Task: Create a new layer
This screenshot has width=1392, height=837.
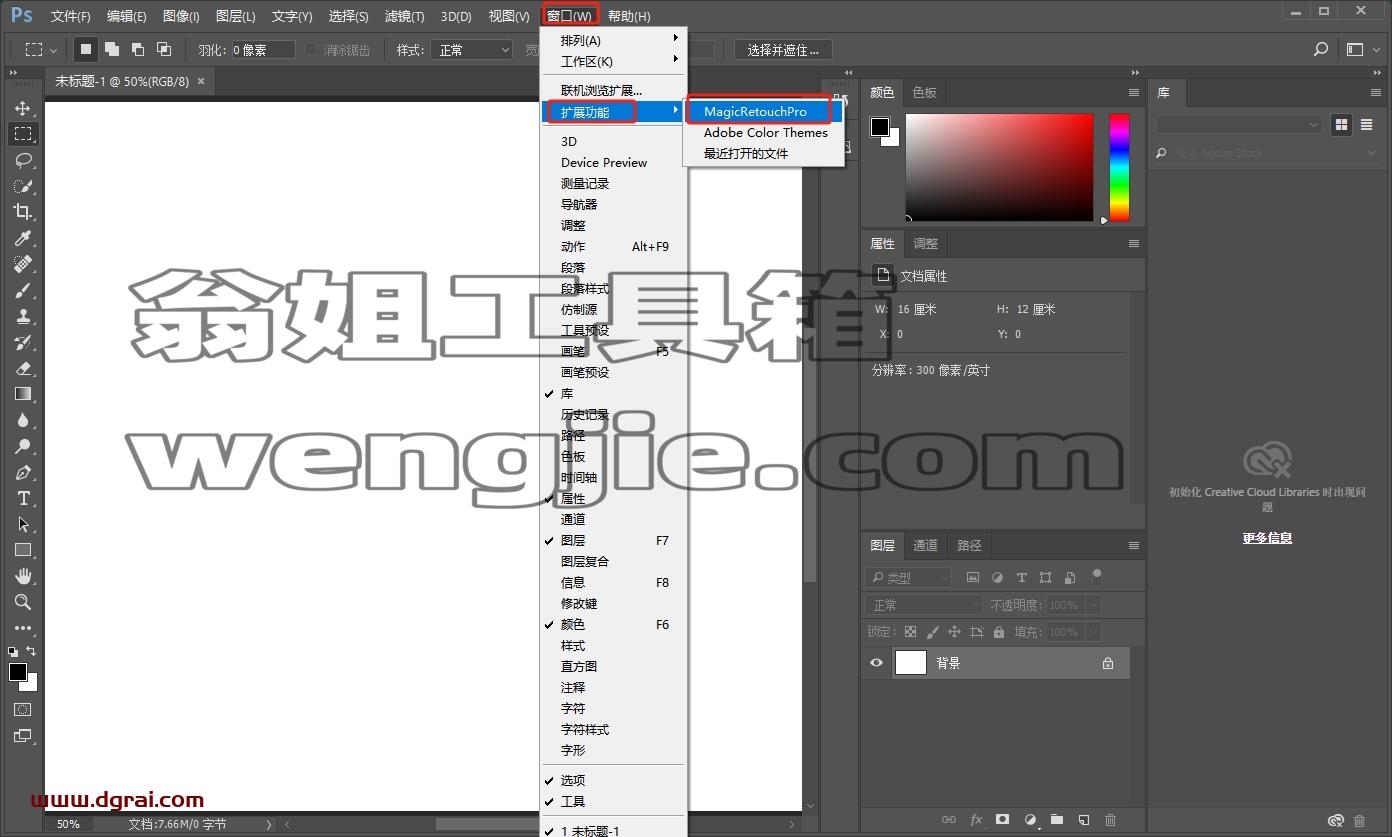Action: [x=1083, y=820]
